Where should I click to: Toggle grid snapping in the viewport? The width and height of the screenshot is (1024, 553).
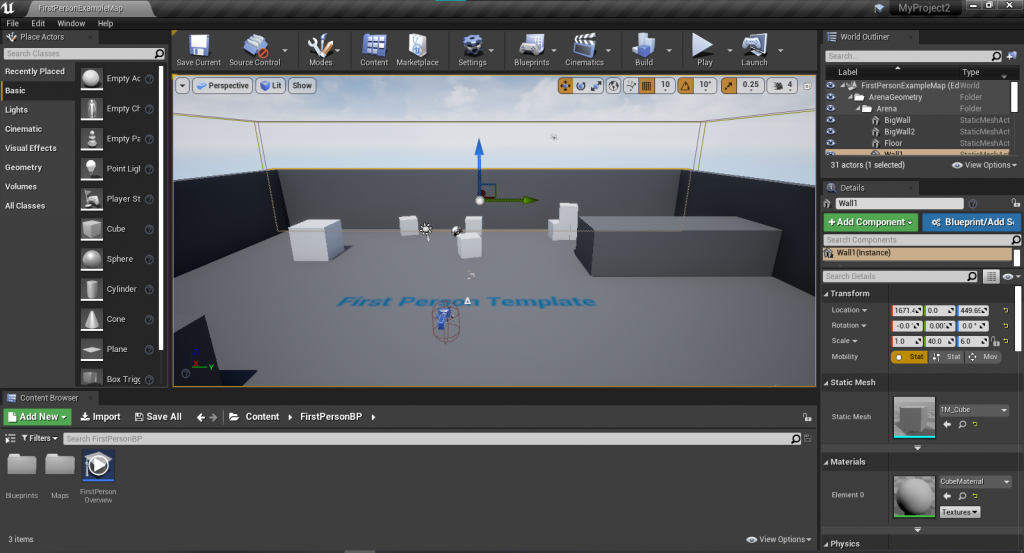tap(646, 86)
